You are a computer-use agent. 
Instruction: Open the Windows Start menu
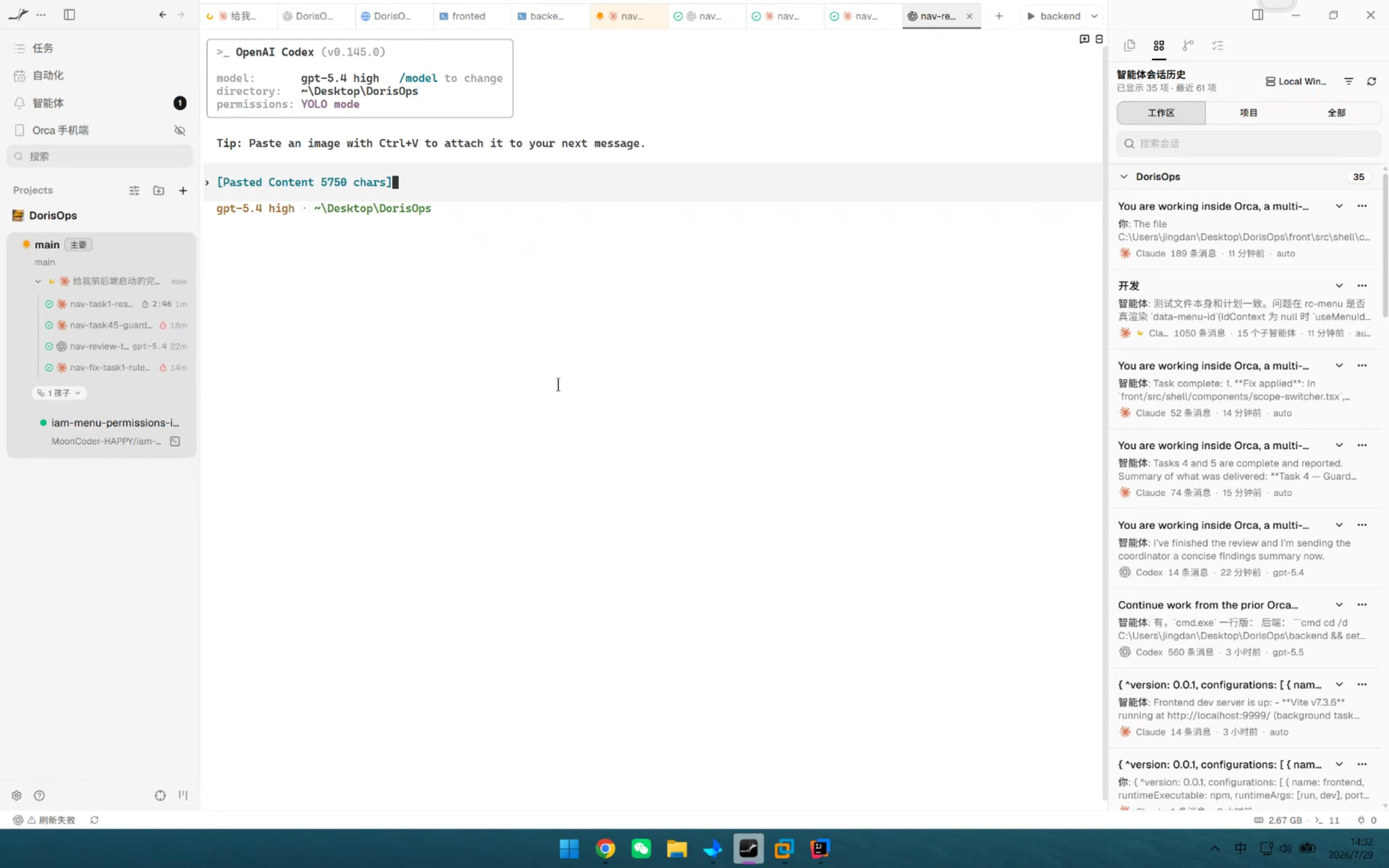coord(569,848)
